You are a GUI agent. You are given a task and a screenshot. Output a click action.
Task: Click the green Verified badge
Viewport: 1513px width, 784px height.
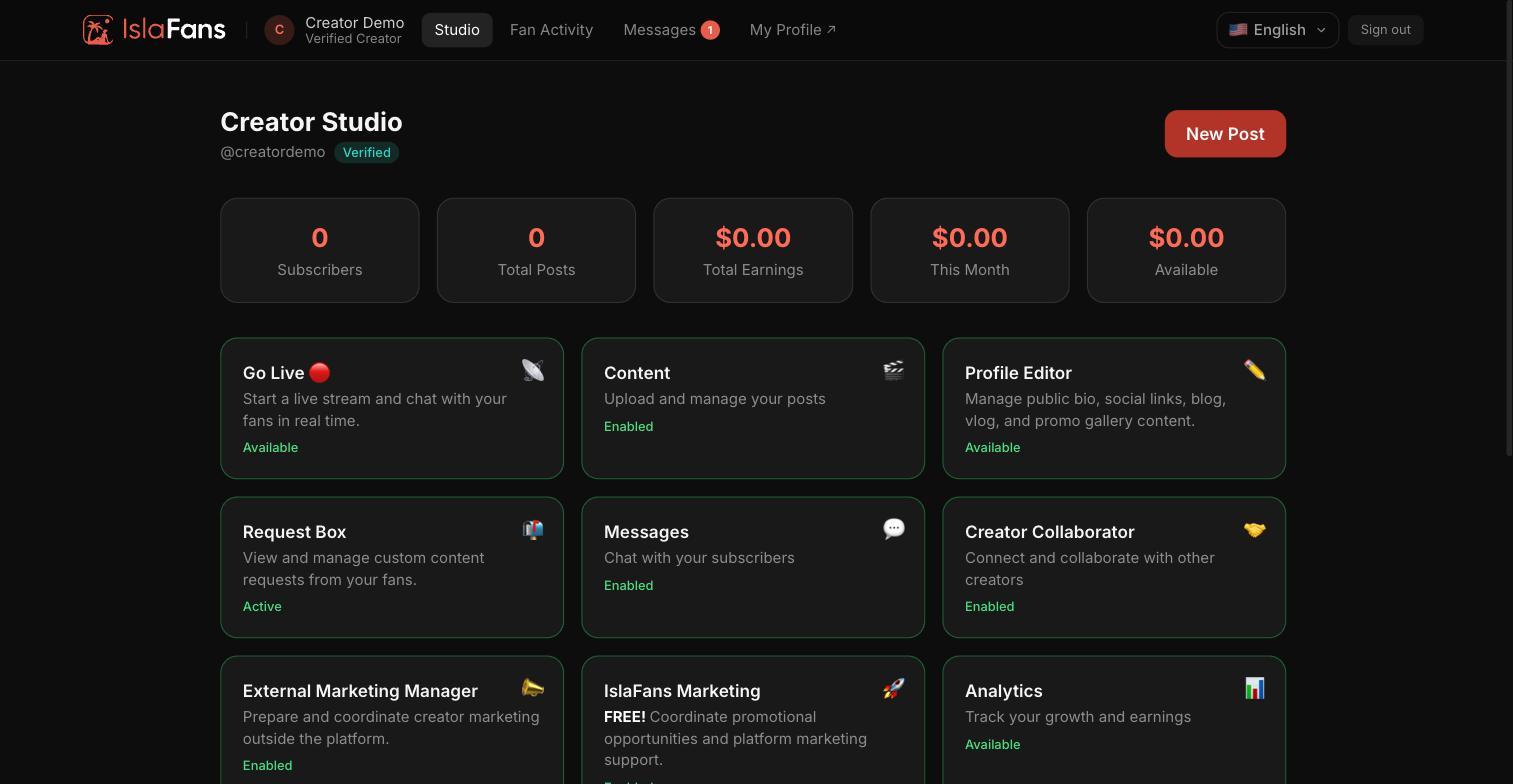coord(367,152)
